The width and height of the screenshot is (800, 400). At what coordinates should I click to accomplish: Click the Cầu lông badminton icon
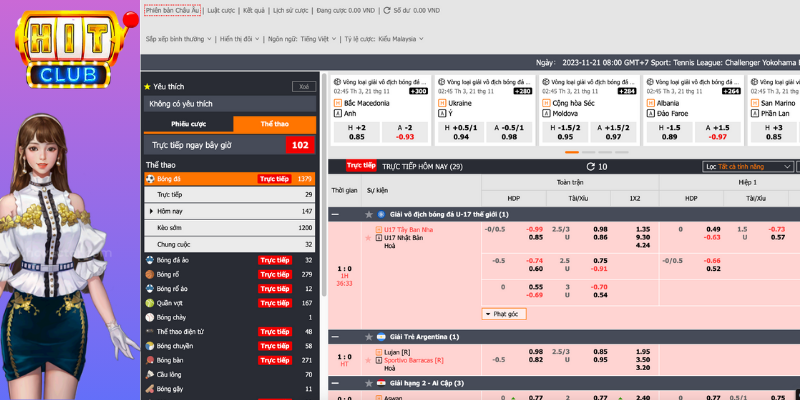pos(149,374)
